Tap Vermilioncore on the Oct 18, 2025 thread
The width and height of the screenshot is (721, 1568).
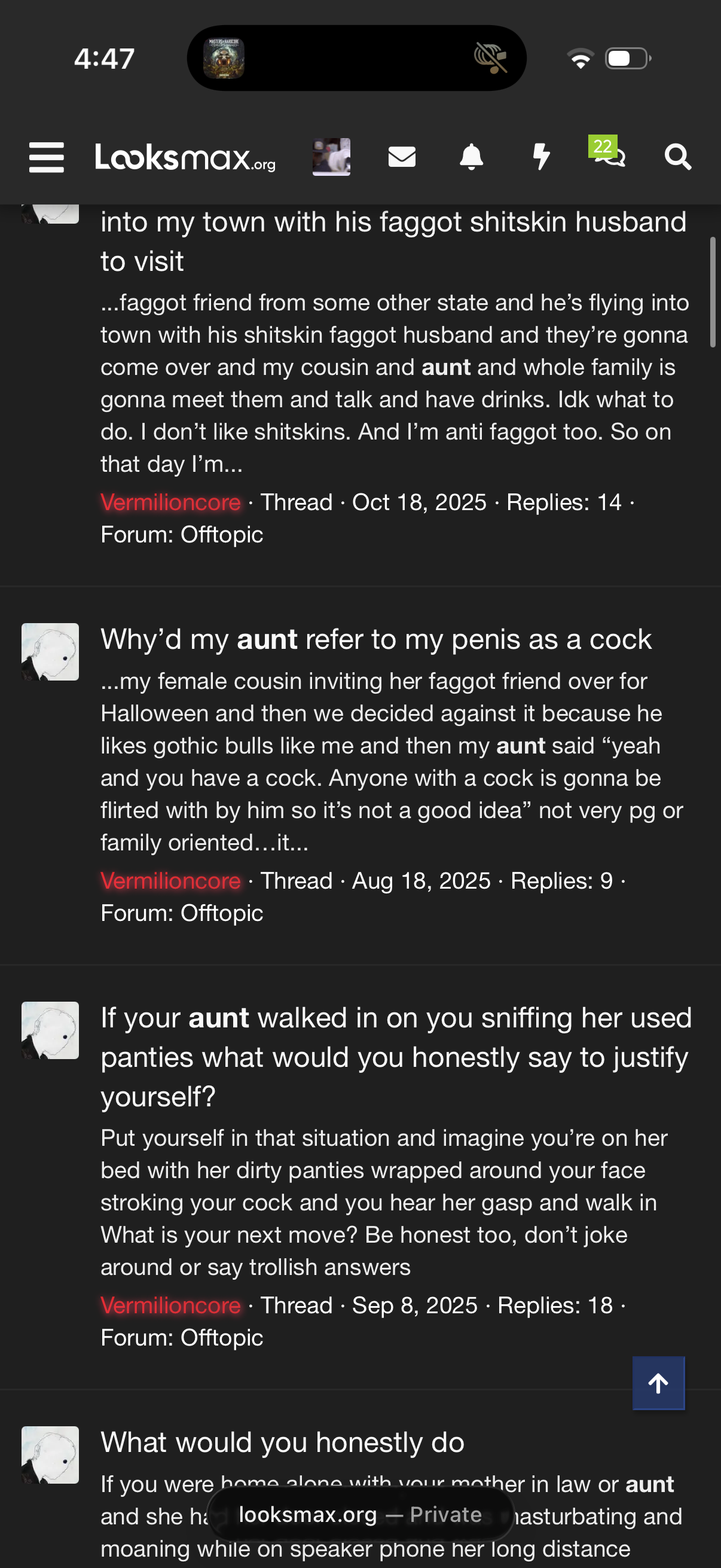(x=170, y=502)
